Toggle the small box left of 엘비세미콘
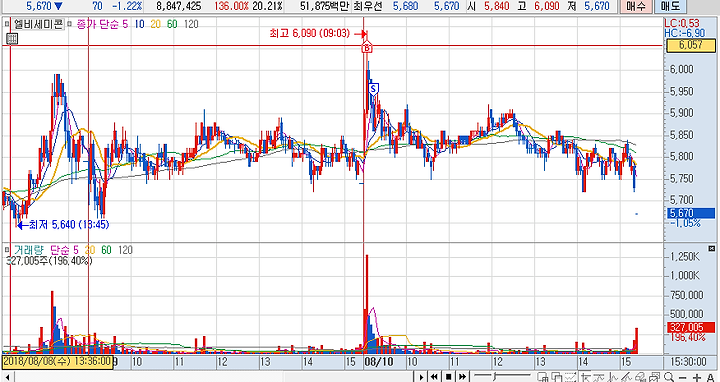This screenshot has height=382, width=720. 6,24
